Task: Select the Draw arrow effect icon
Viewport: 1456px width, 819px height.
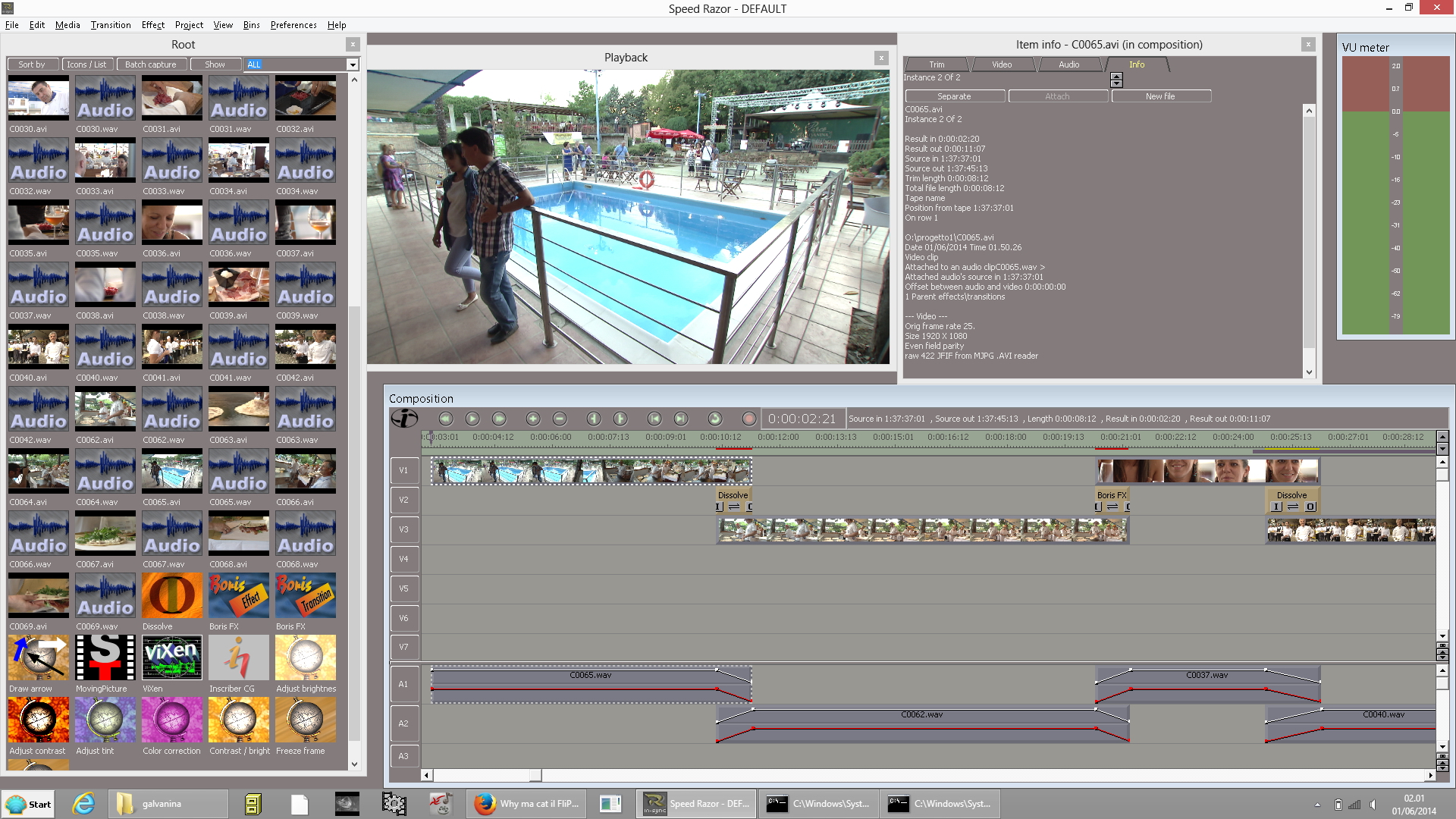Action: tap(39, 657)
